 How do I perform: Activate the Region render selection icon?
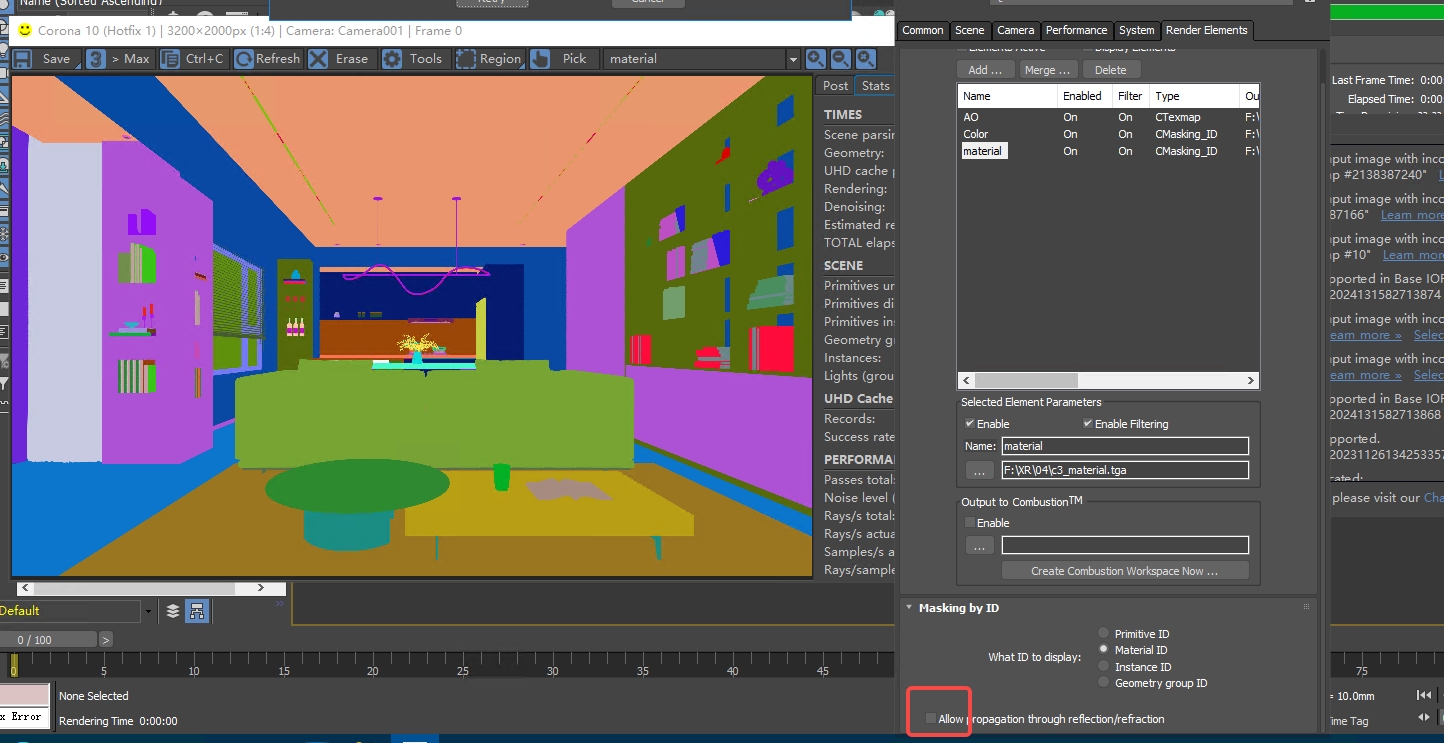pos(466,59)
